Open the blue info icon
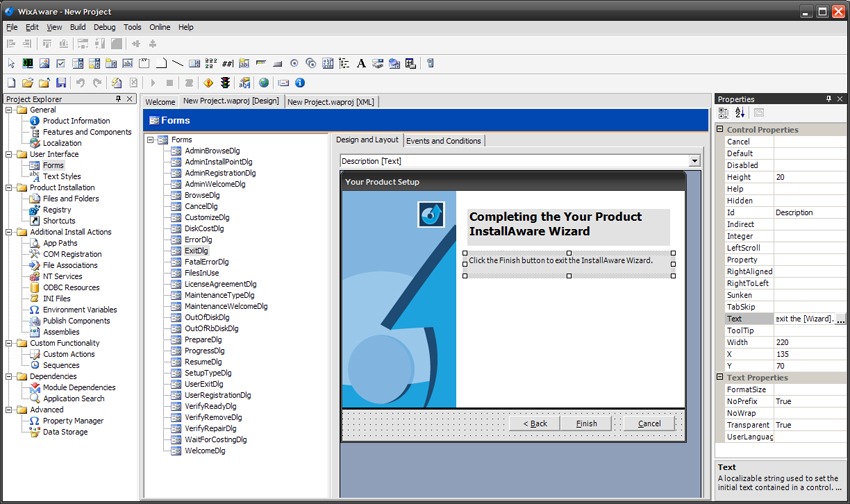 [x=300, y=83]
